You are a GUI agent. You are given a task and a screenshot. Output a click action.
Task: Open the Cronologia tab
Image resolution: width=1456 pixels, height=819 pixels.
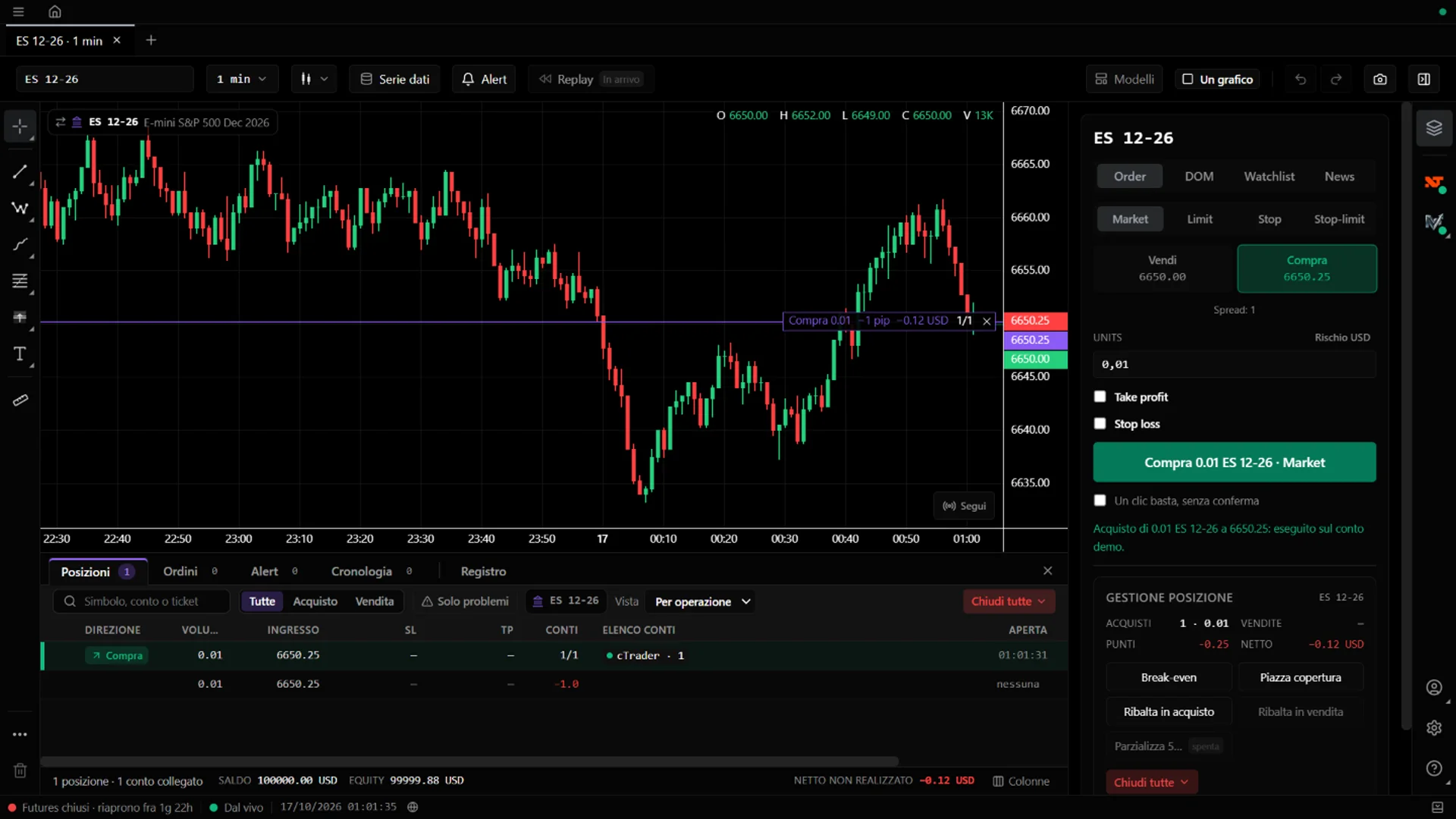[371, 571]
